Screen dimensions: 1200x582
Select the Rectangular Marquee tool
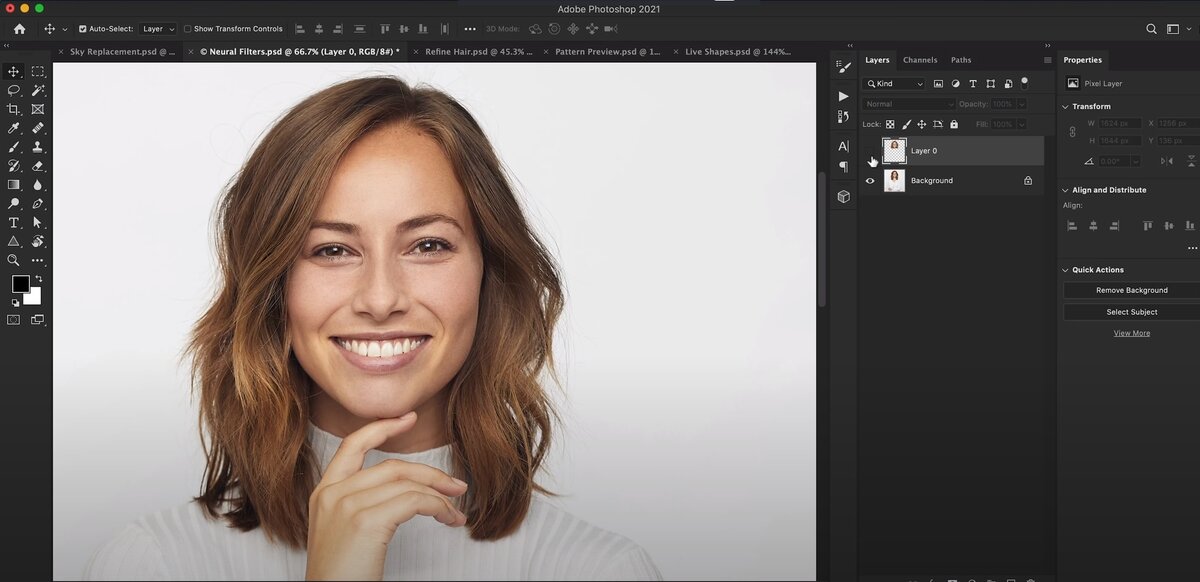(x=38, y=71)
